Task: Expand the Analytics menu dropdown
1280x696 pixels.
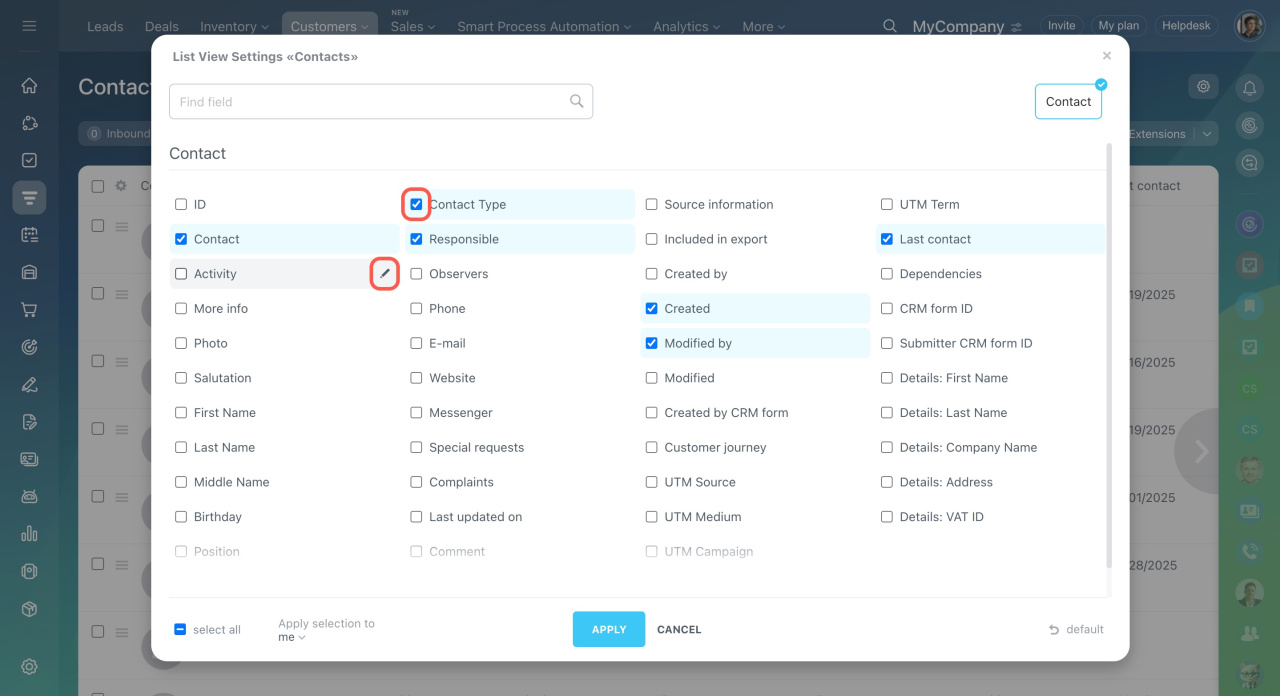Action: coord(687,27)
